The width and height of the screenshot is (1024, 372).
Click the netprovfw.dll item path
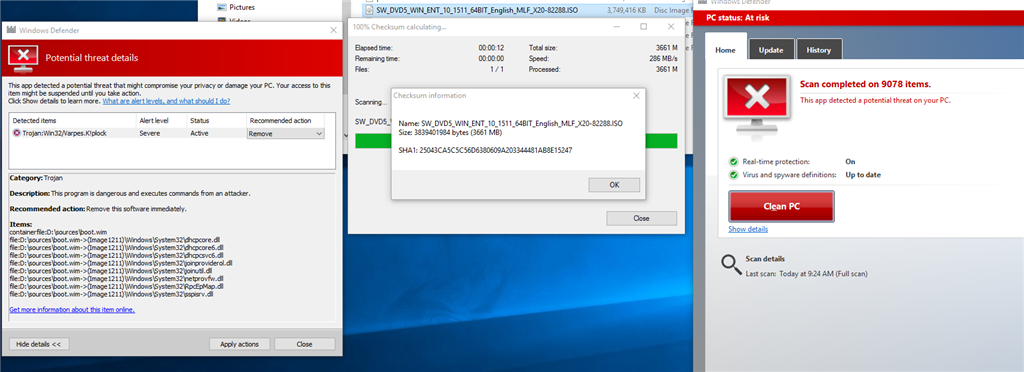pyautogui.click(x=117, y=279)
